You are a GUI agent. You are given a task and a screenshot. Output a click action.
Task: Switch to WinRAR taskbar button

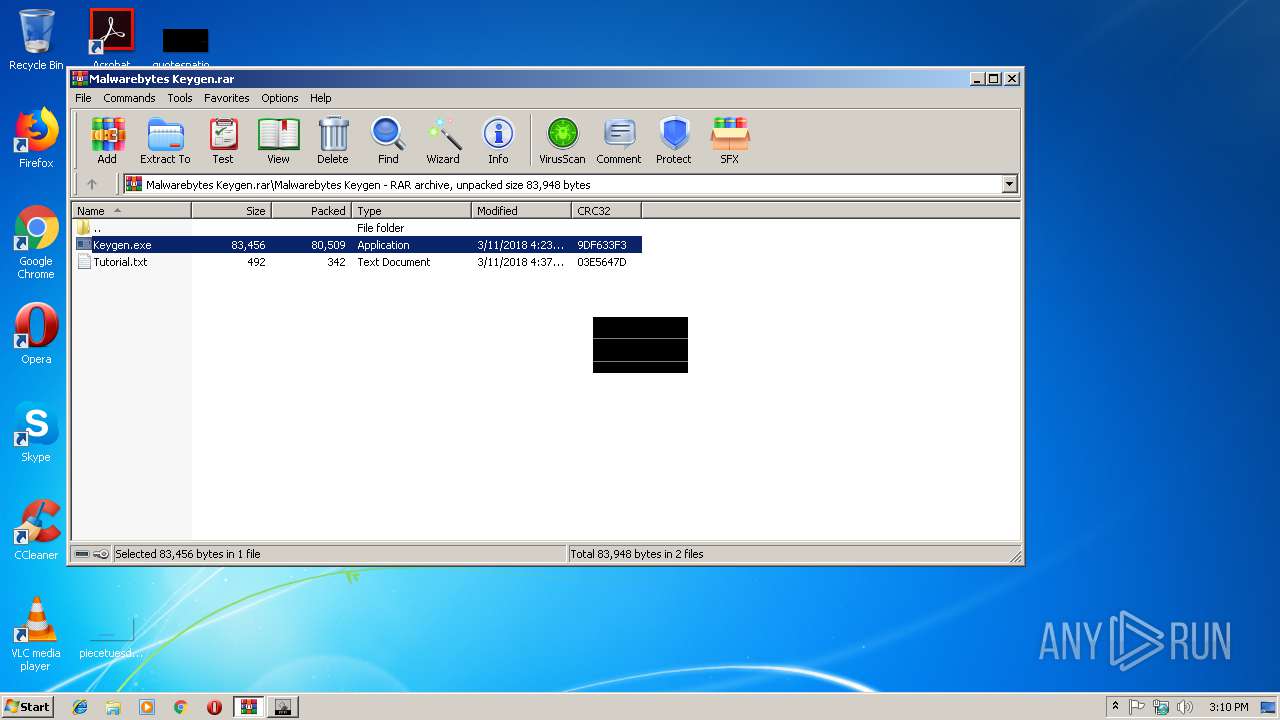tap(249, 707)
